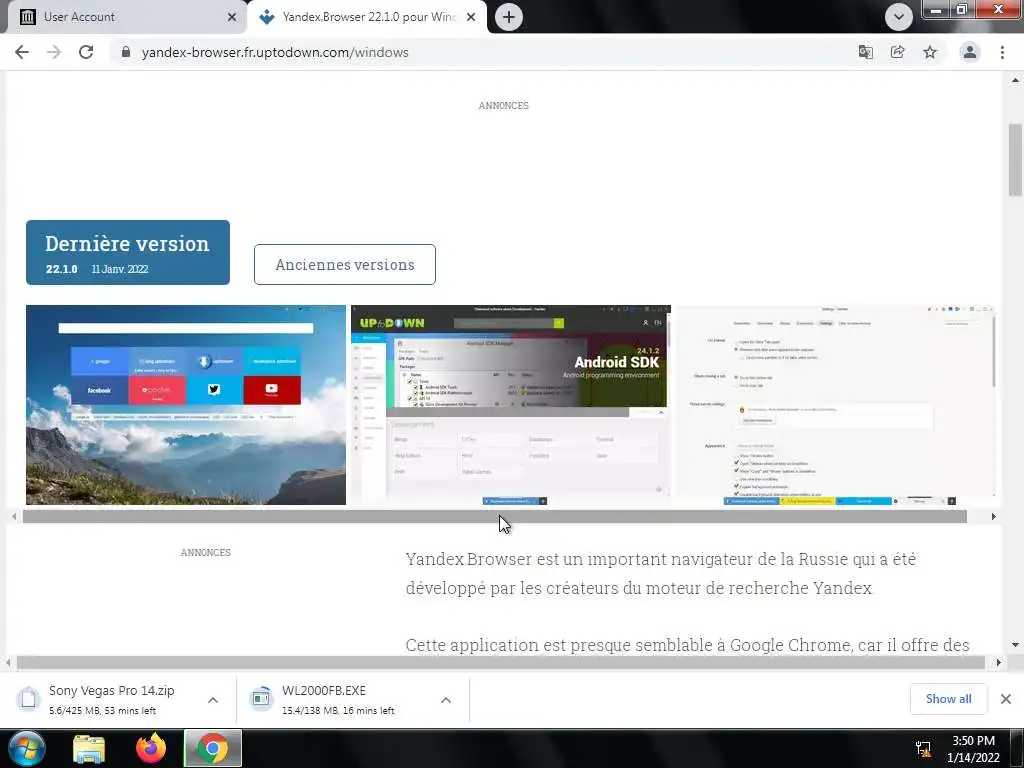Close the Yandex.Browser tab
Viewport: 1024px width, 768px height.
[471, 17]
